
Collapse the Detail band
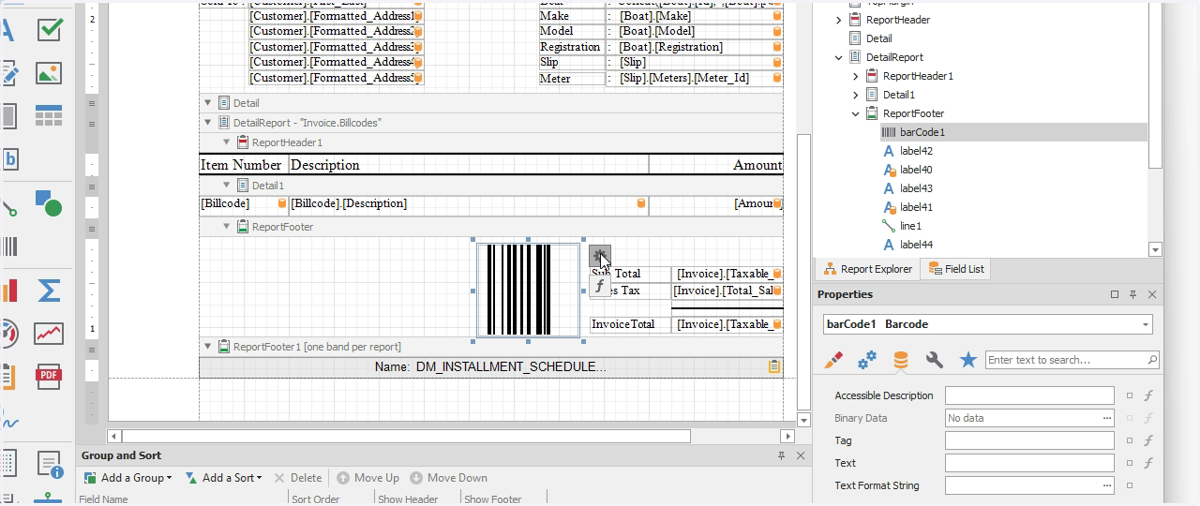(208, 103)
